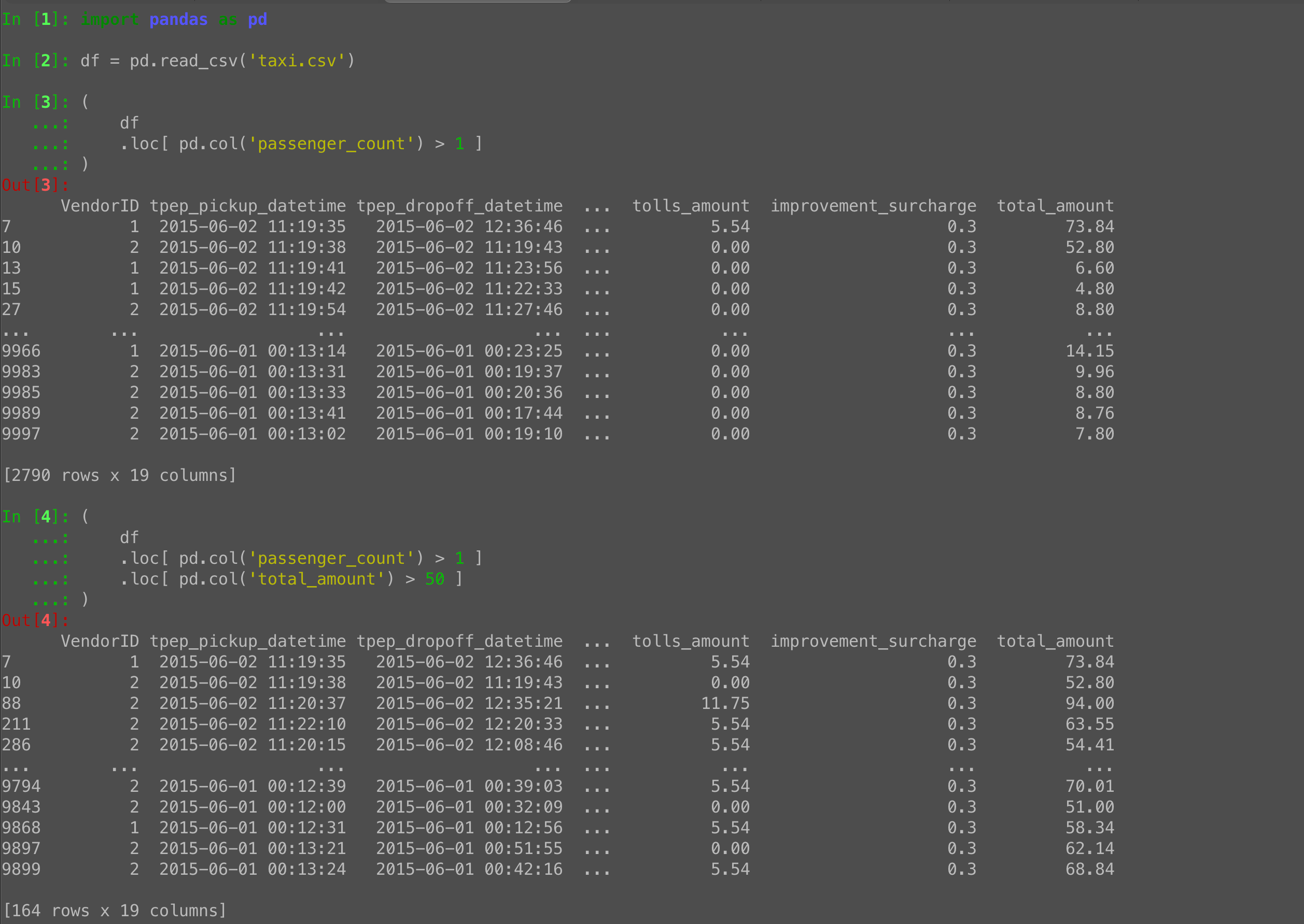
Task: Click total_amount header in Out[4] table
Action: pyautogui.click(x=1055, y=641)
